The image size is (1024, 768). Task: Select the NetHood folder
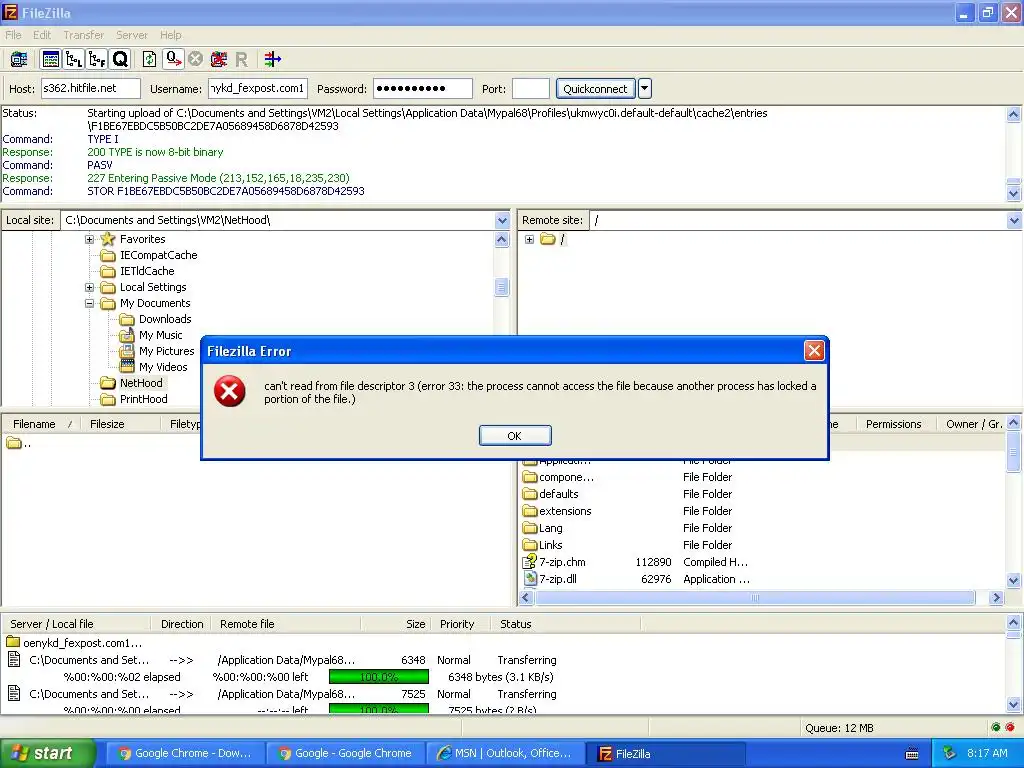click(140, 383)
